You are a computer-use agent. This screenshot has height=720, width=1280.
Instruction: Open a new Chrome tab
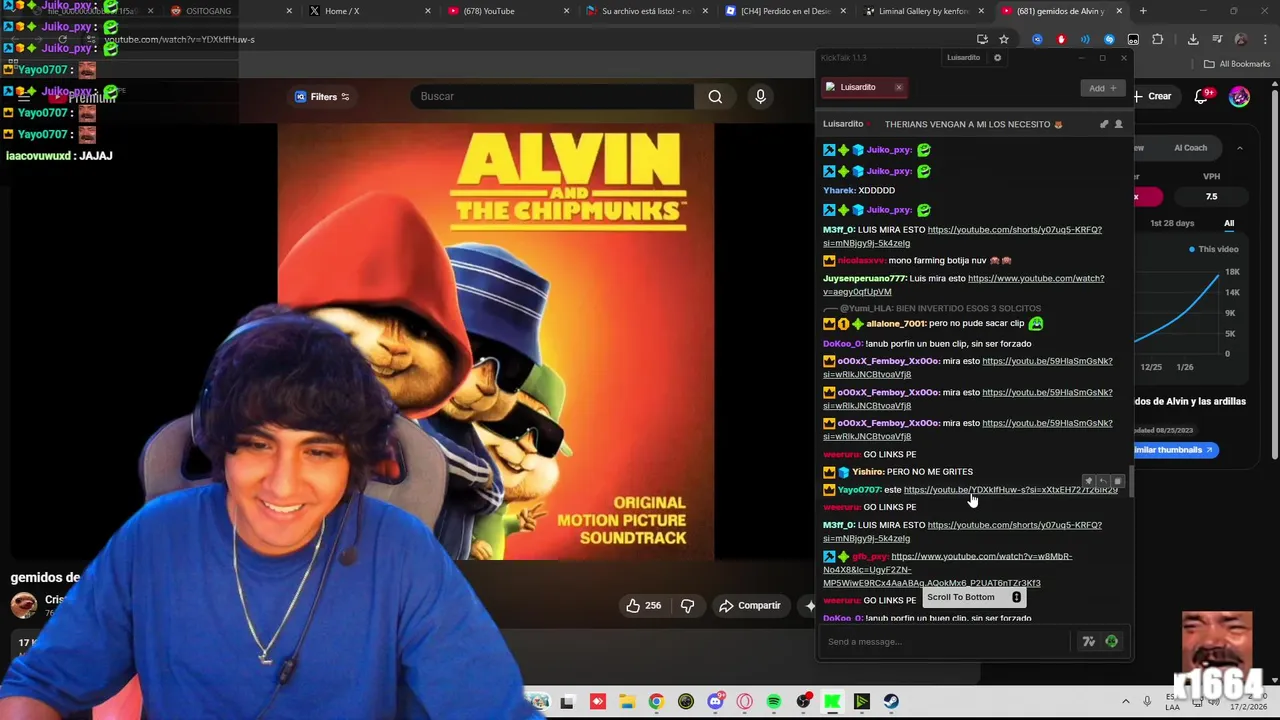pyautogui.click(x=1143, y=11)
